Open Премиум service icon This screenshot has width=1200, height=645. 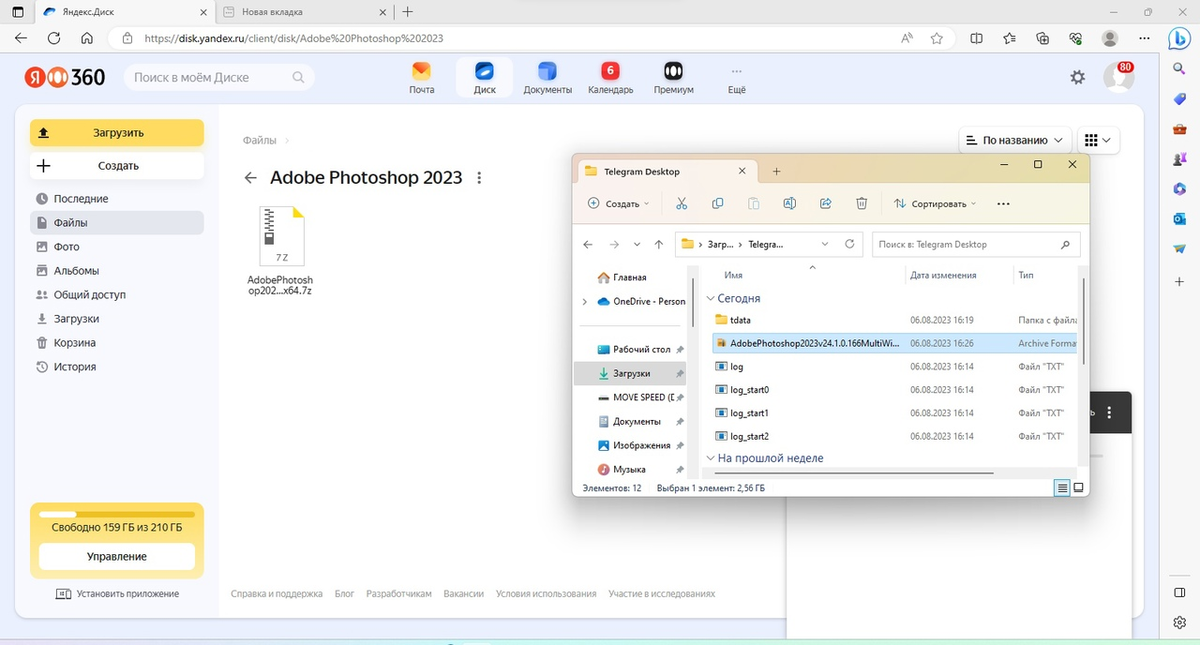(x=673, y=78)
